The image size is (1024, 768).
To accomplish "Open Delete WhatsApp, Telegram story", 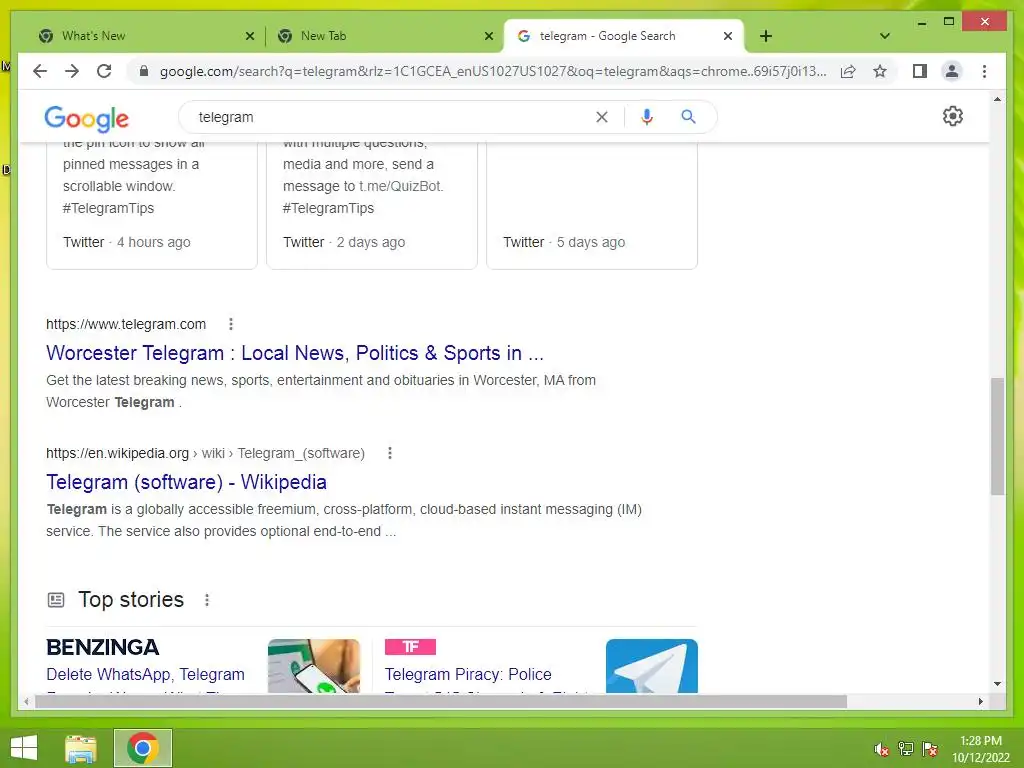I will 145,674.
